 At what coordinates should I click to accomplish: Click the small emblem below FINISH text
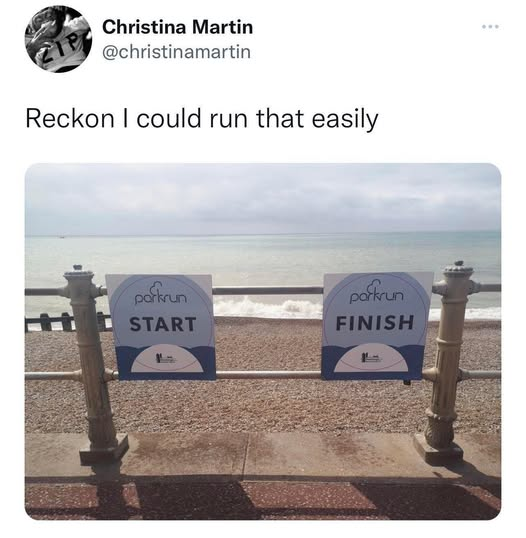371,358
